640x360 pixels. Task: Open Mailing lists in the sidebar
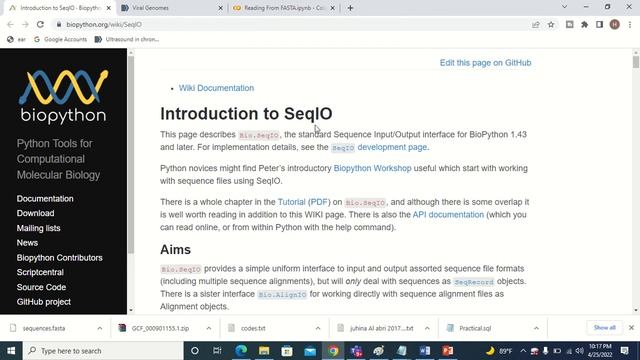pos(38,228)
